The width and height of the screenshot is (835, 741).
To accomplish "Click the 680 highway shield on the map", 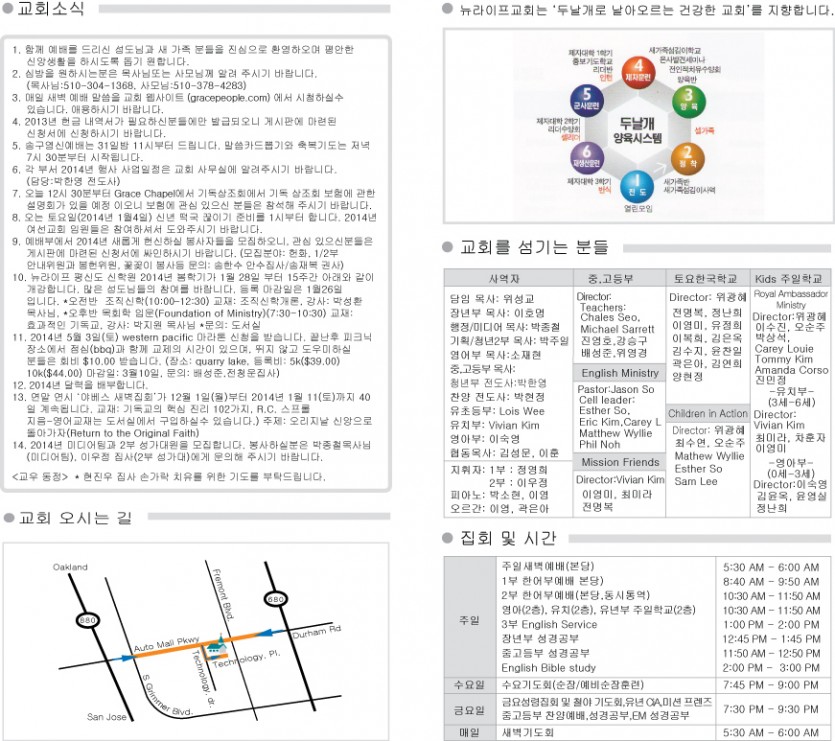I will click(275, 599).
